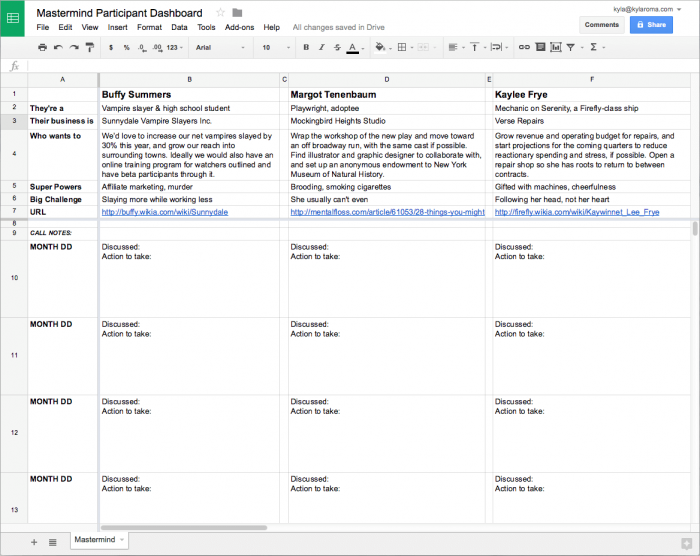Viewport: 700px width, 556px height.
Task: Click the horizontal scrollbar thumb
Action: 184,527
